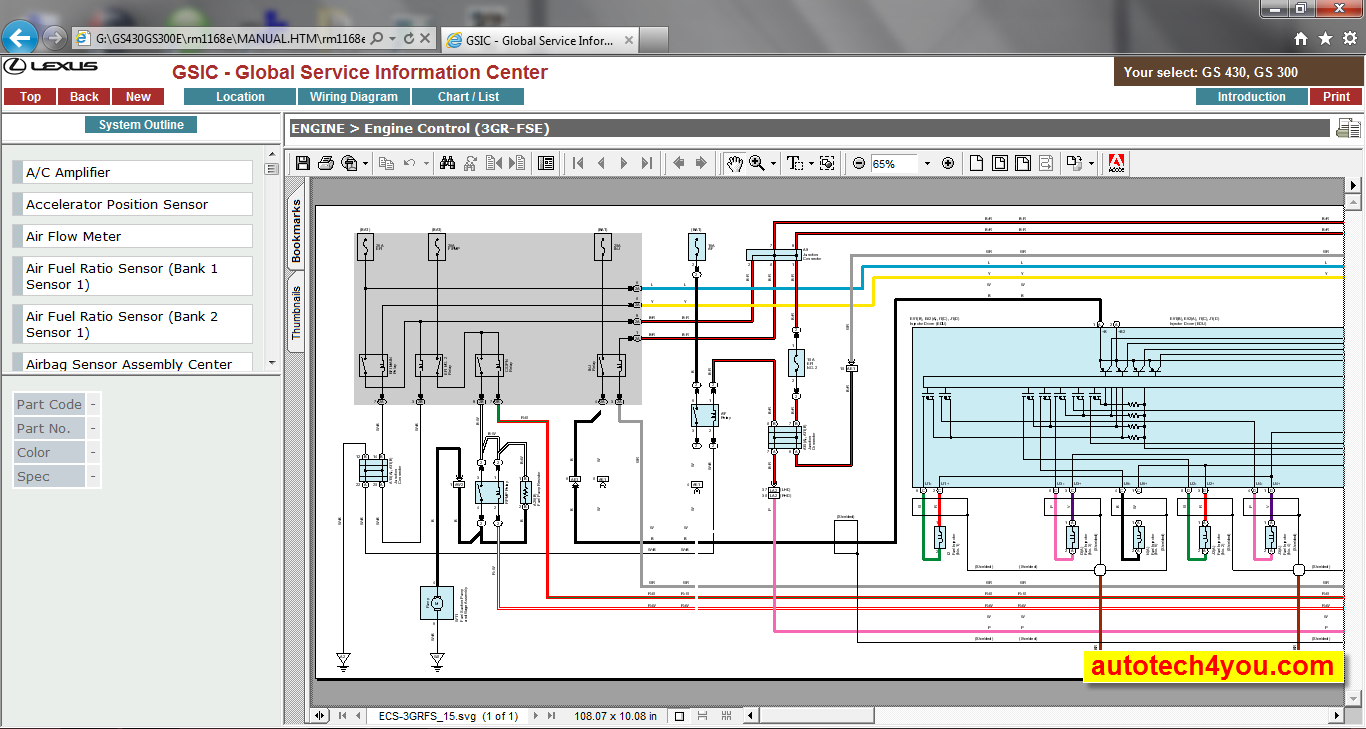Click the Adobe logo icon
Viewport: 1366px width, 729px height.
(1117, 163)
